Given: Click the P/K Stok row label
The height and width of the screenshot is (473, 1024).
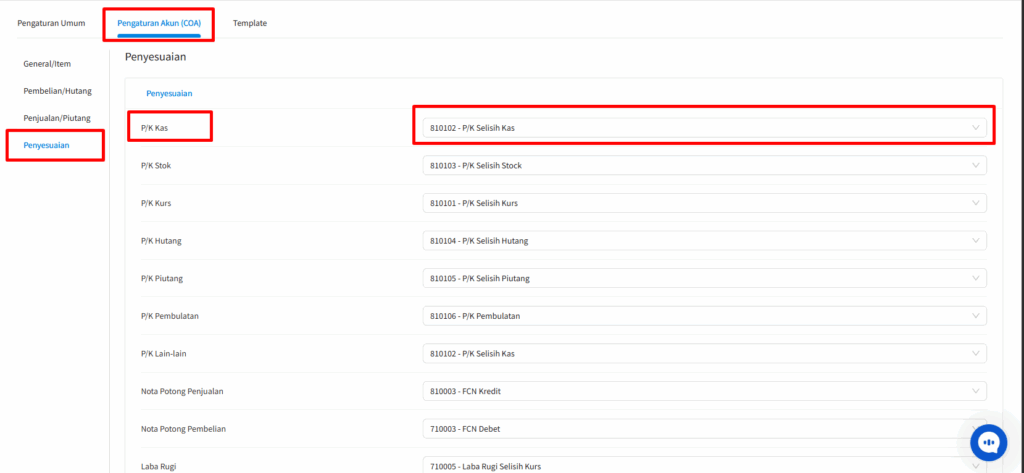Looking at the screenshot, I should [x=156, y=165].
